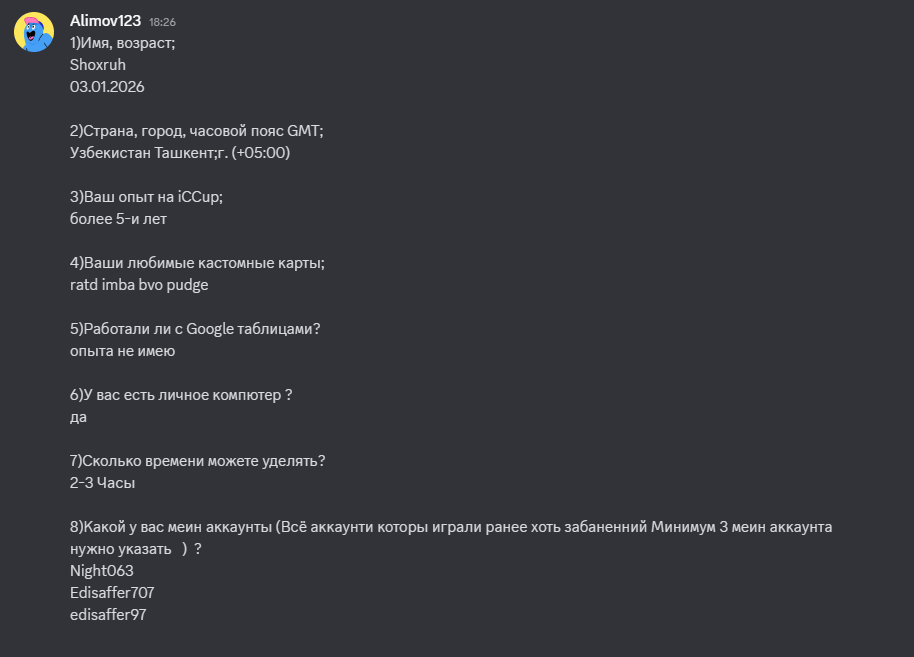Click the 'ratd imba bvo pudge' line
The height and width of the screenshot is (657, 914).
pyautogui.click(x=139, y=285)
